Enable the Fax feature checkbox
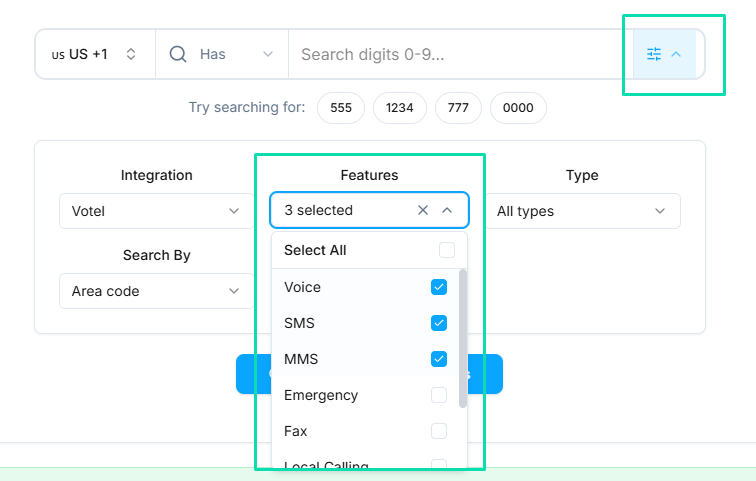The width and height of the screenshot is (756, 481). tap(438, 431)
